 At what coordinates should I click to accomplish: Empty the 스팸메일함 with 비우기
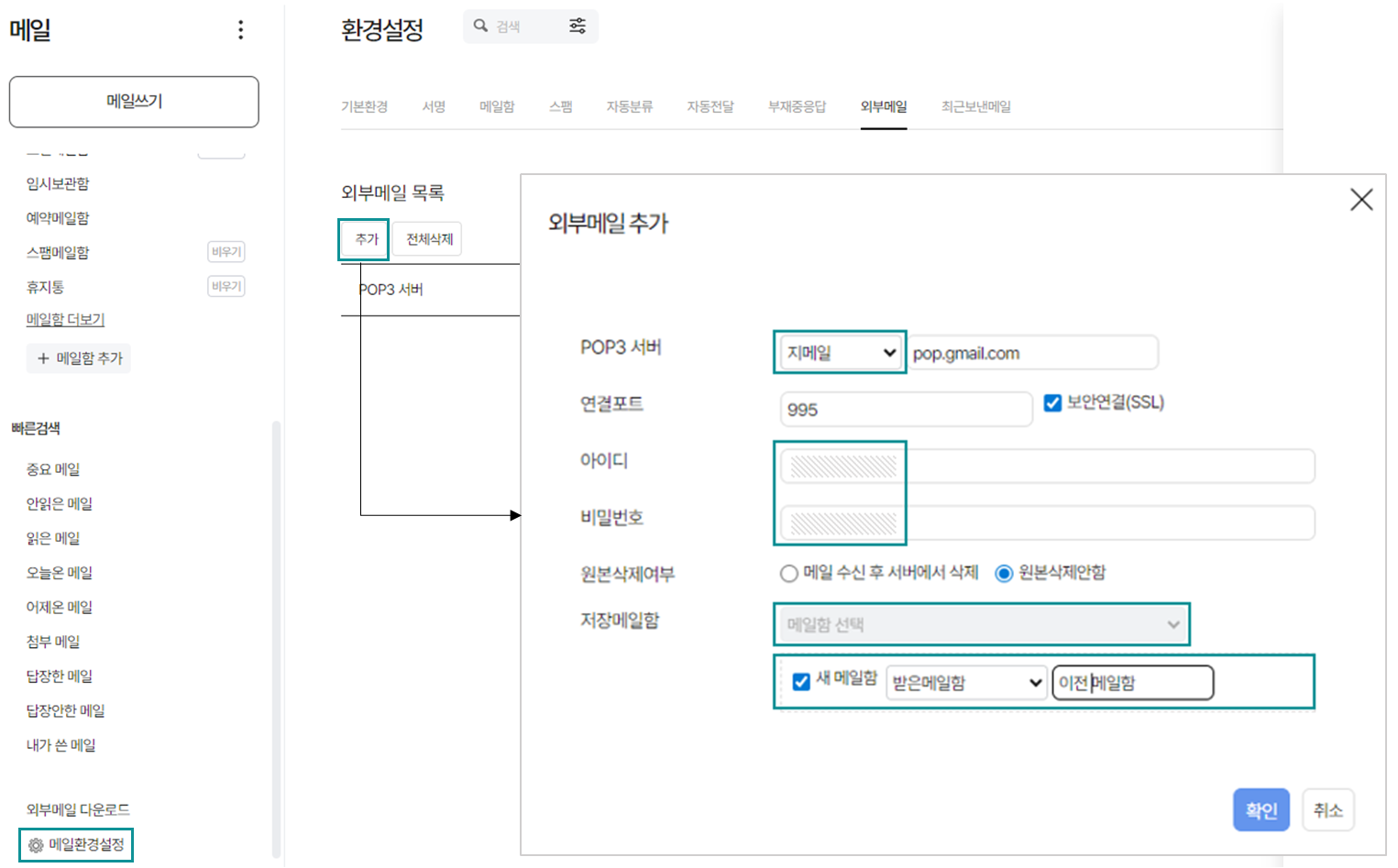click(226, 252)
